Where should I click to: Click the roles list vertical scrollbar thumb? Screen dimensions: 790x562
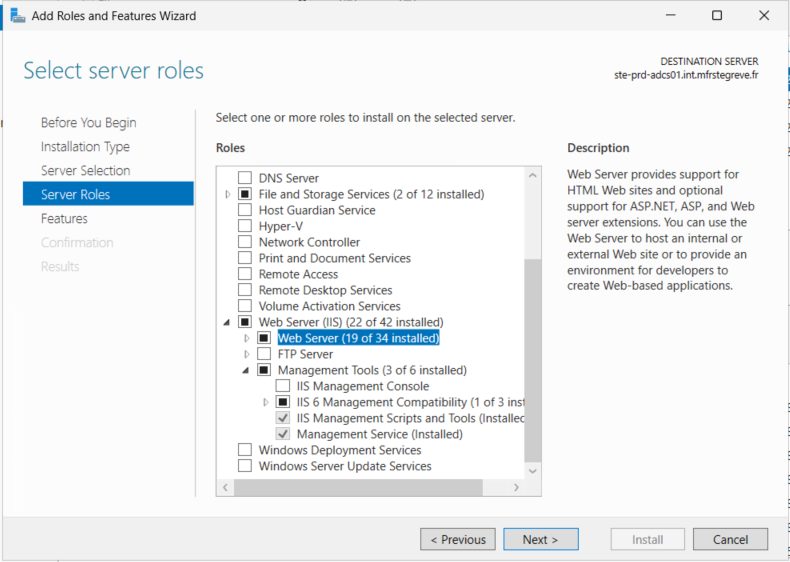pyautogui.click(x=533, y=360)
